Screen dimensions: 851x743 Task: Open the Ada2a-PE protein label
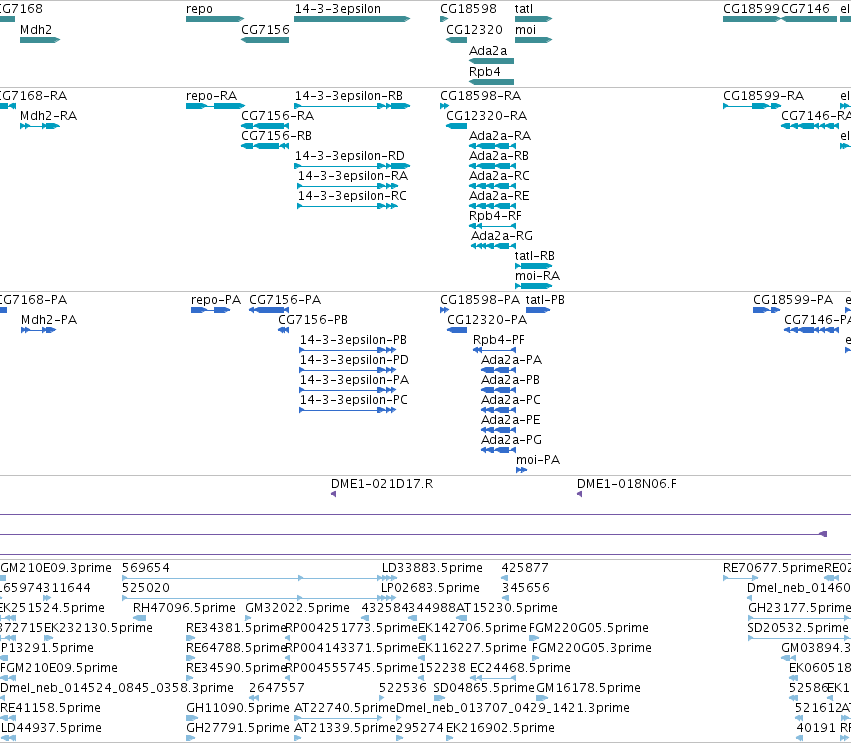[x=510, y=421]
